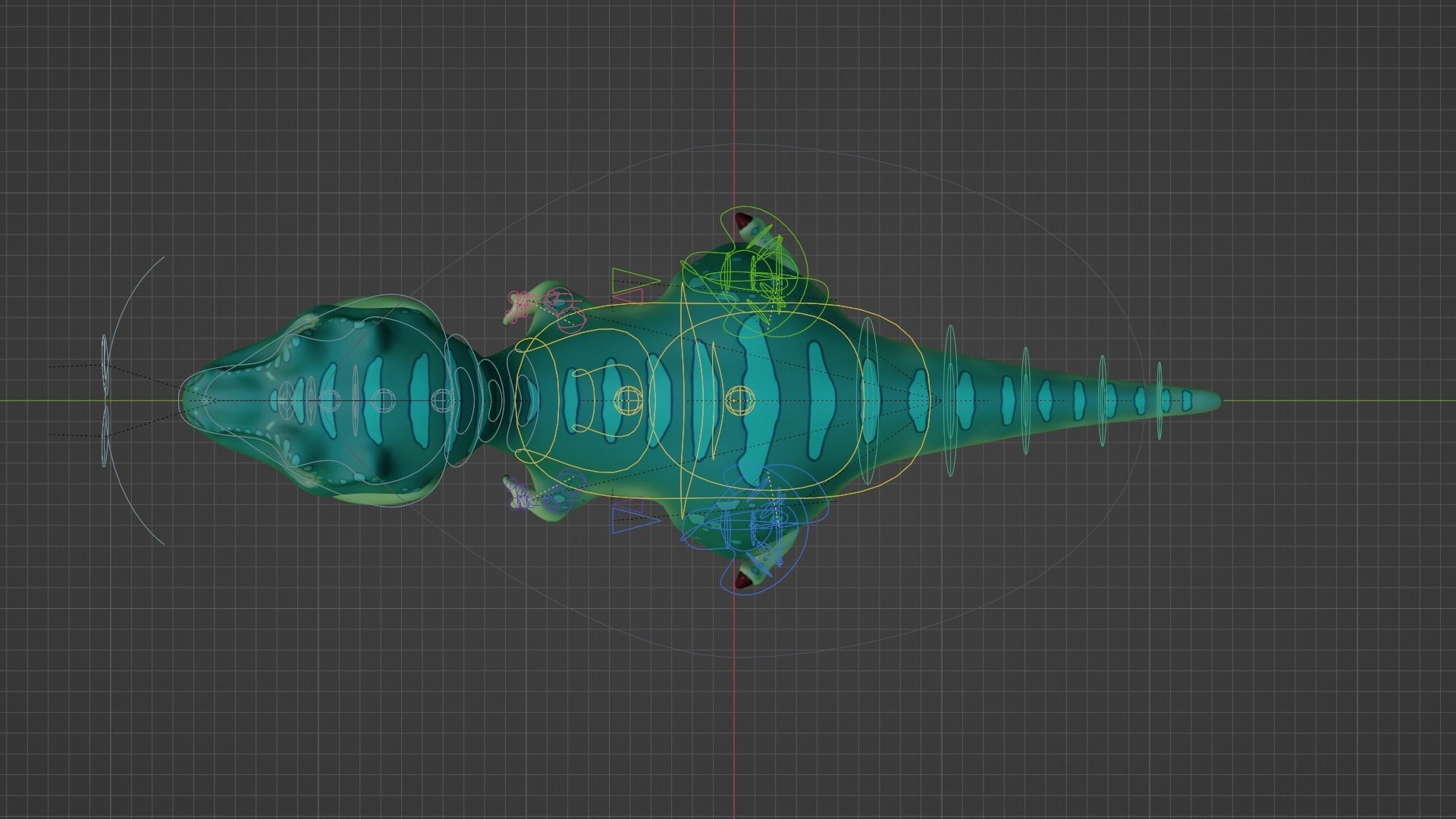Screen dimensions: 1456x819
Task: Click the tip of the dinosaur's snout
Action: point(184,400)
